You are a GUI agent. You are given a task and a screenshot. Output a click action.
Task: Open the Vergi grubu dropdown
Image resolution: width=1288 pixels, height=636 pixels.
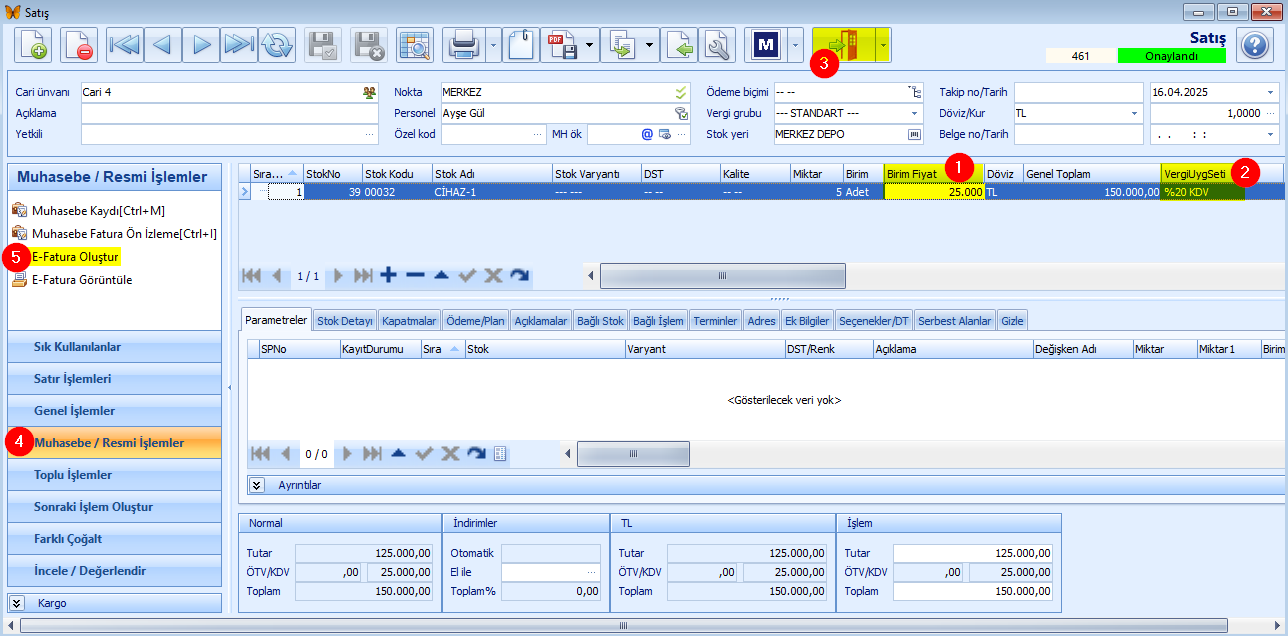914,113
